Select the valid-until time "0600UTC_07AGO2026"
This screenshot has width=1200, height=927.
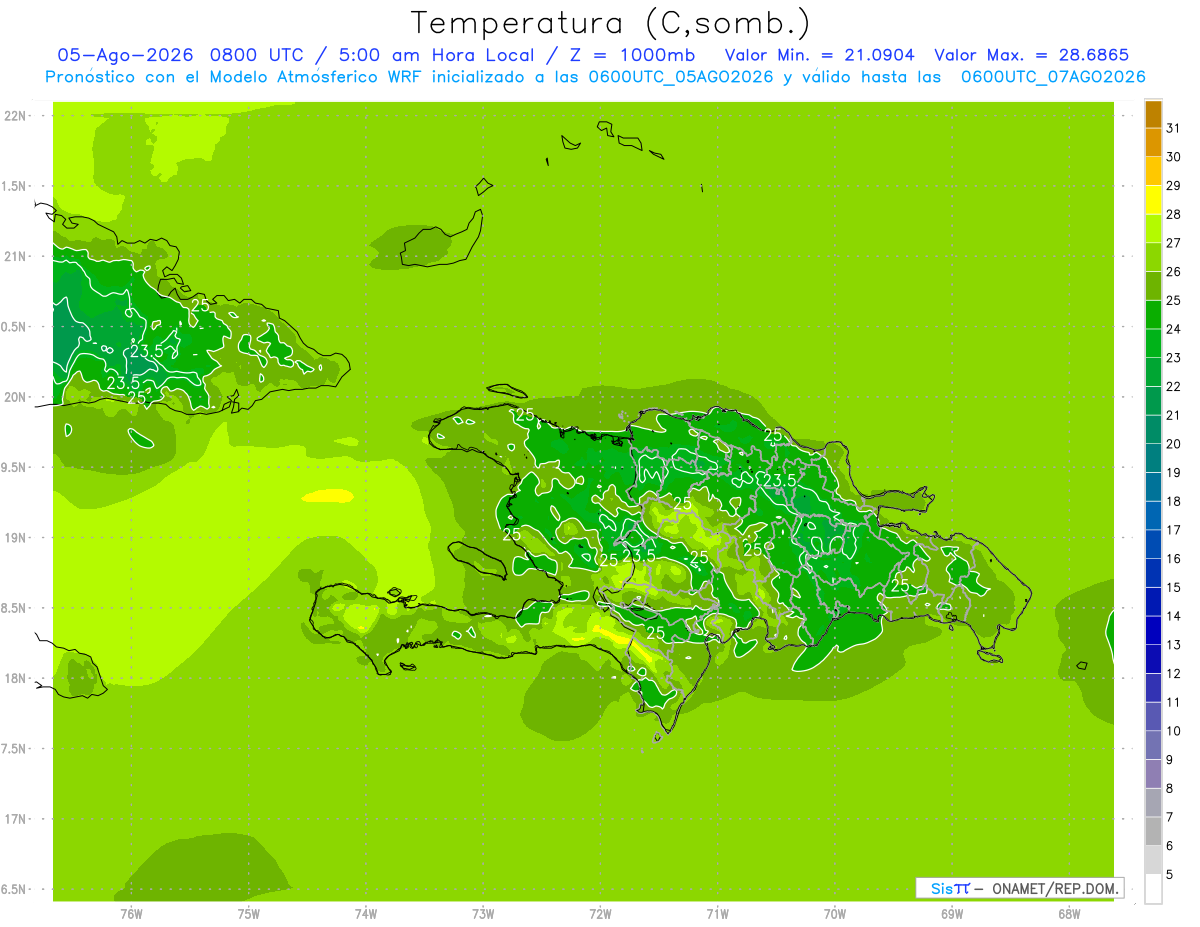[1053, 77]
